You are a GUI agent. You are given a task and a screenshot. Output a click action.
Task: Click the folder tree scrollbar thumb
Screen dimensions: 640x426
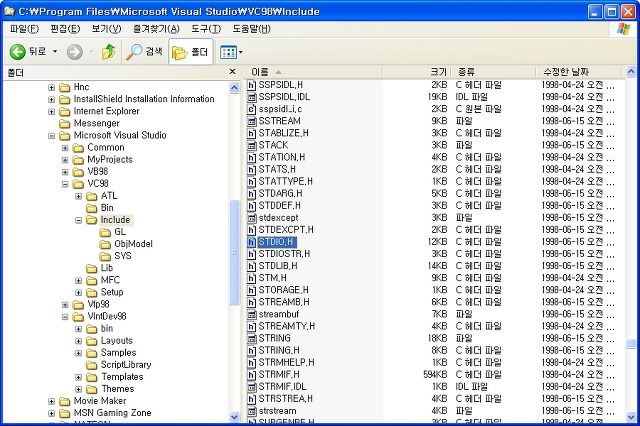[234, 253]
